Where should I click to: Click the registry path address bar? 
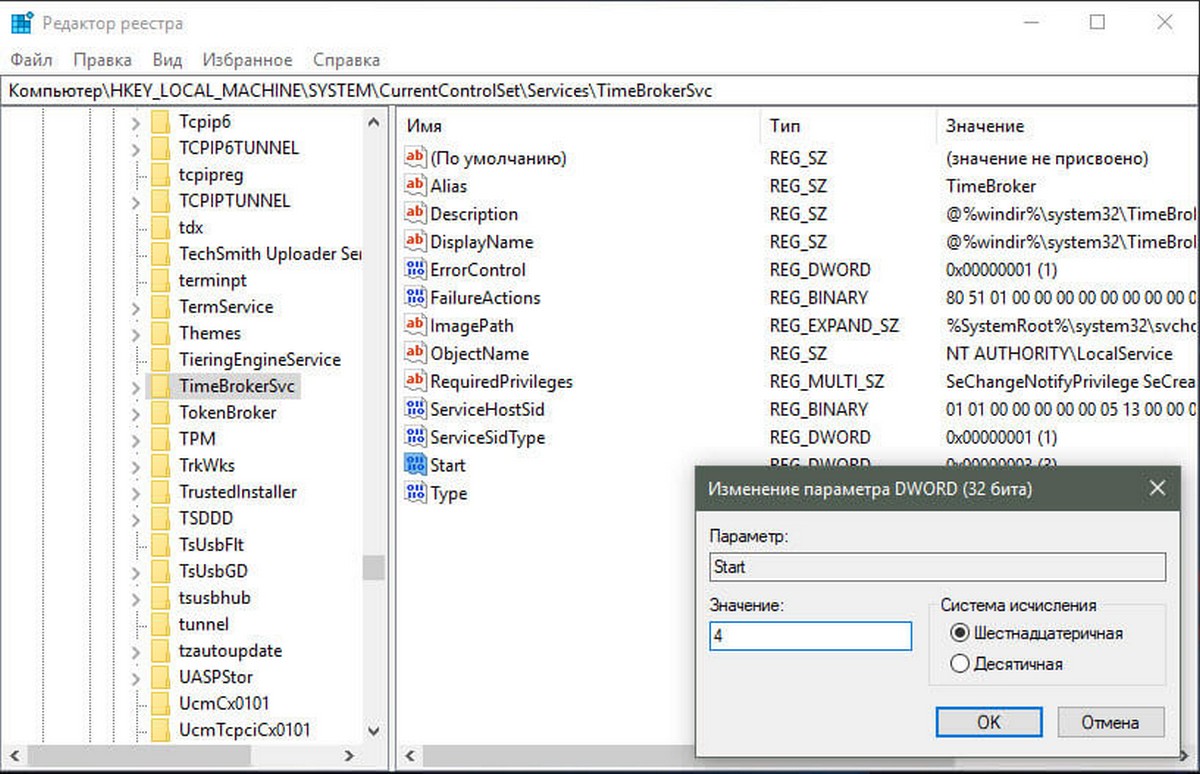click(x=600, y=90)
